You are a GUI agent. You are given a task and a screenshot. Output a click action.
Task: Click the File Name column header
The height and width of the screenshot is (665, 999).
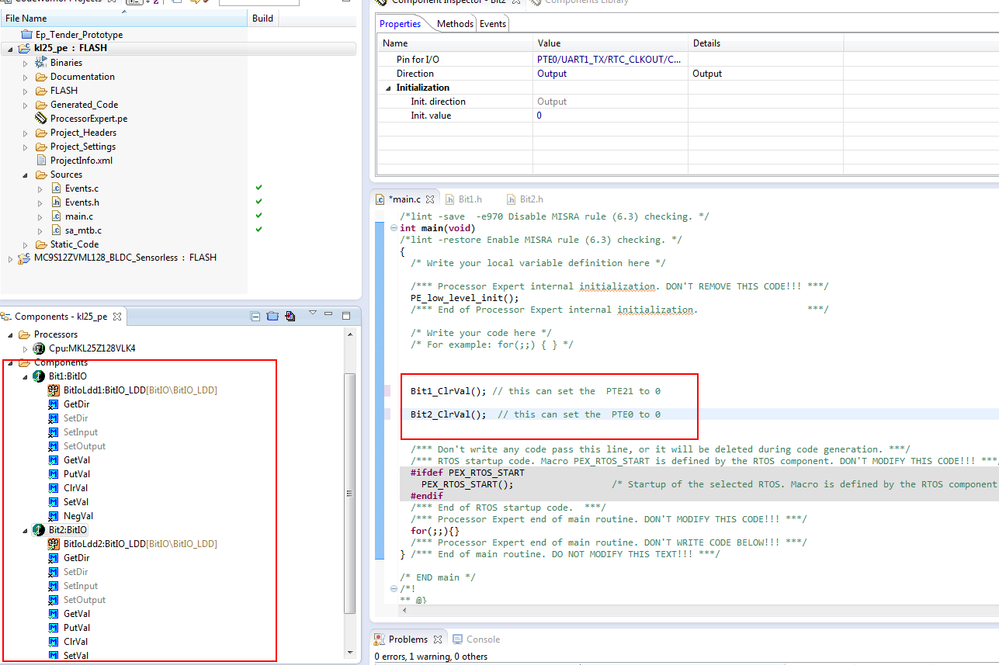124,18
